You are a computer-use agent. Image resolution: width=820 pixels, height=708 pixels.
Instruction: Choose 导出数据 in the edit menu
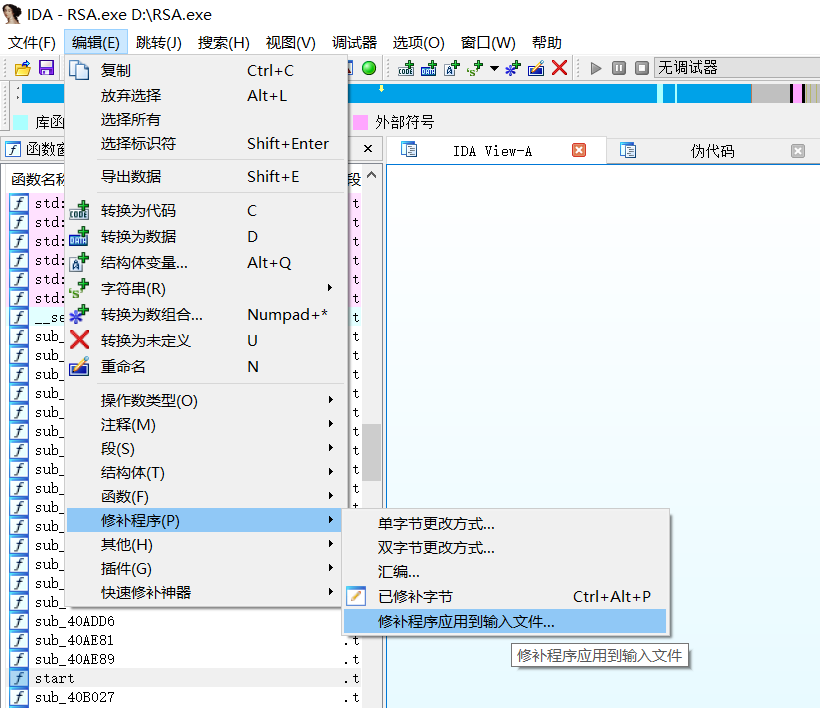(205, 176)
